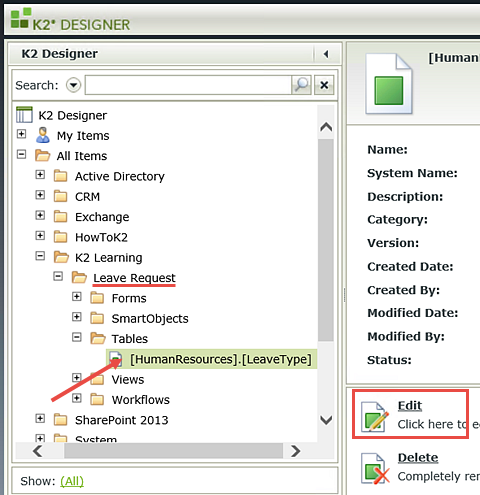Expand the Views folder
480x495 pixels.
77,378
